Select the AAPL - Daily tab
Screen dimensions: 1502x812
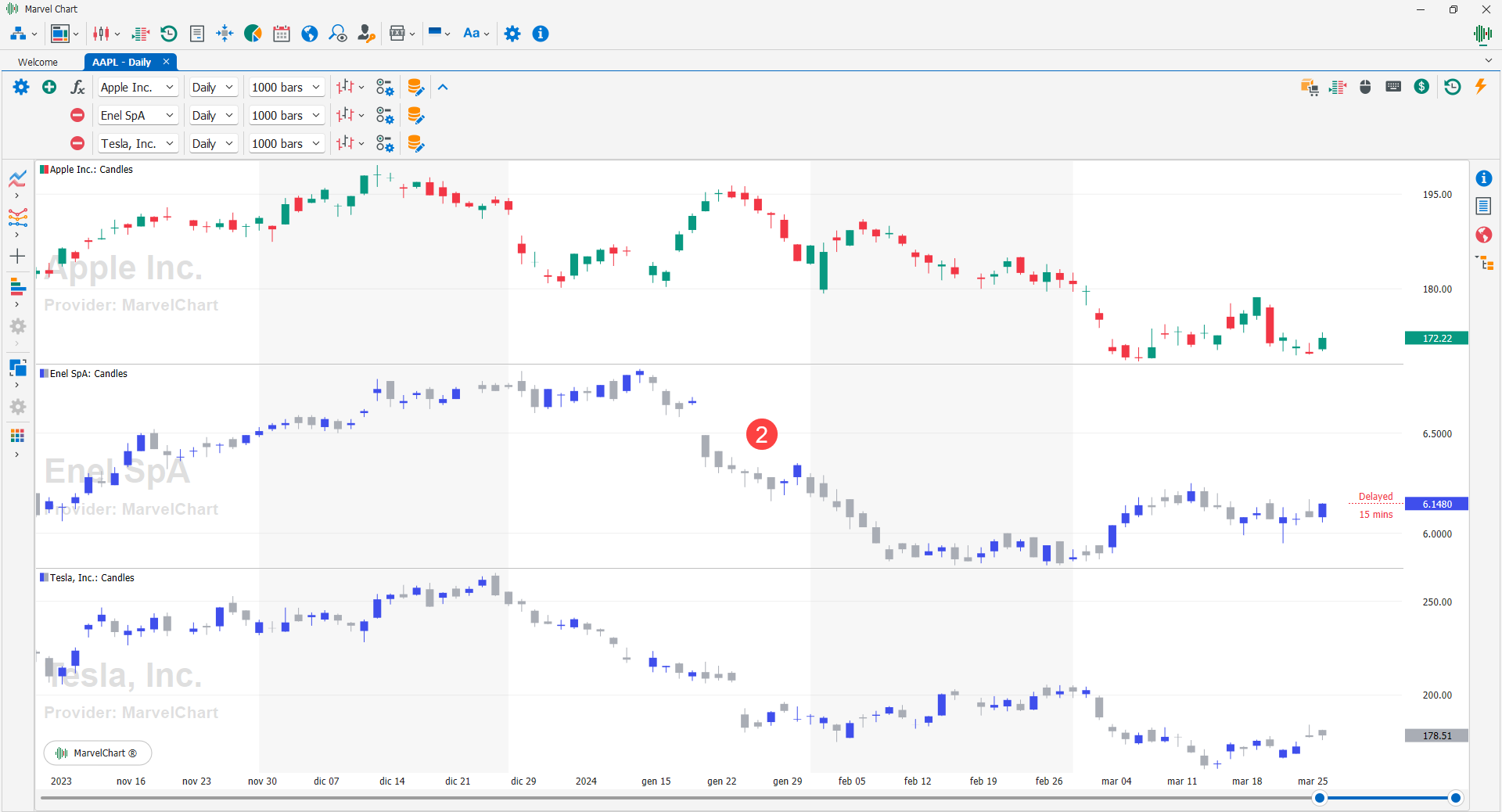point(122,62)
